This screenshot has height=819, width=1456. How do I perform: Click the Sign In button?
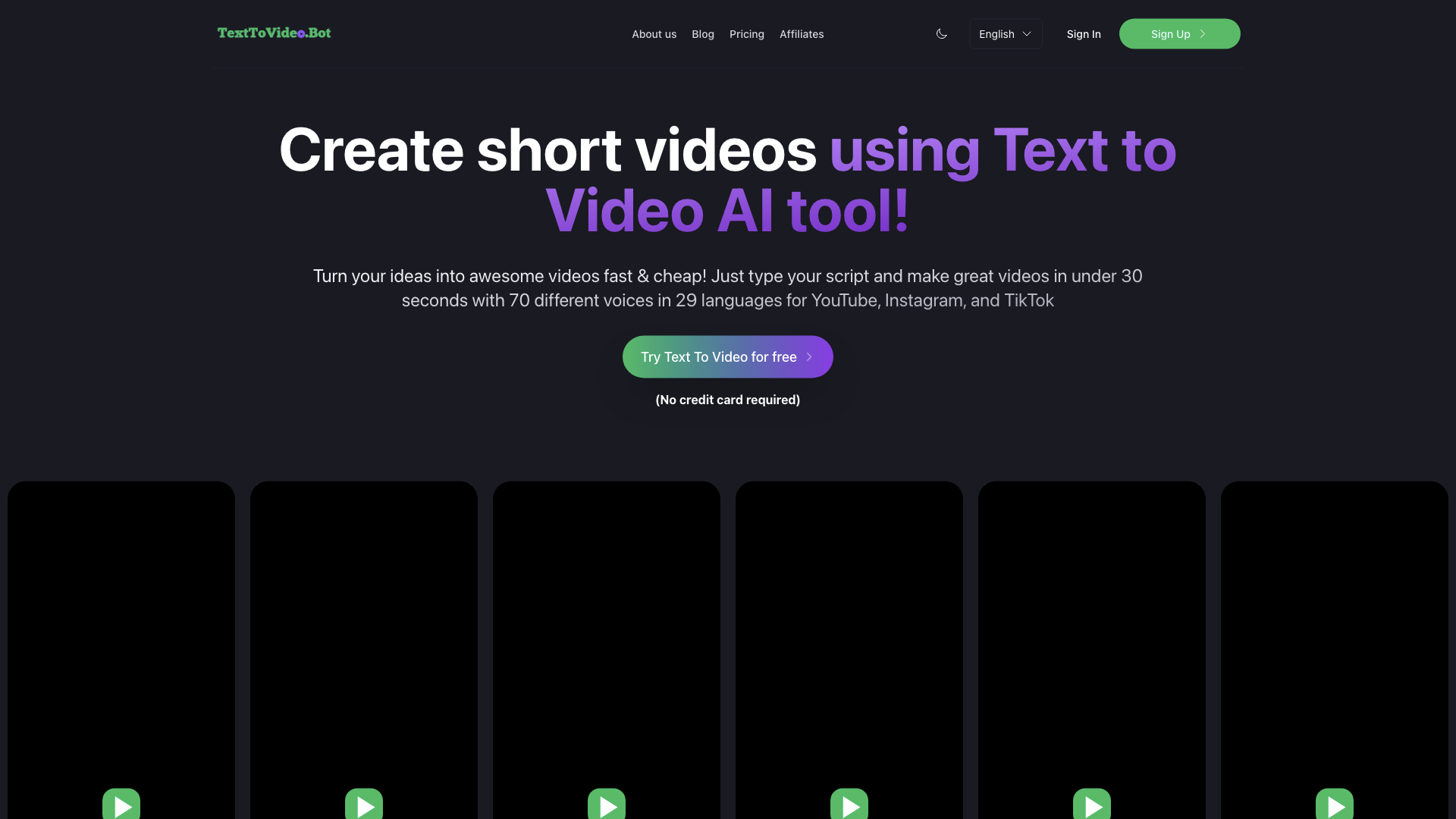tap(1083, 33)
